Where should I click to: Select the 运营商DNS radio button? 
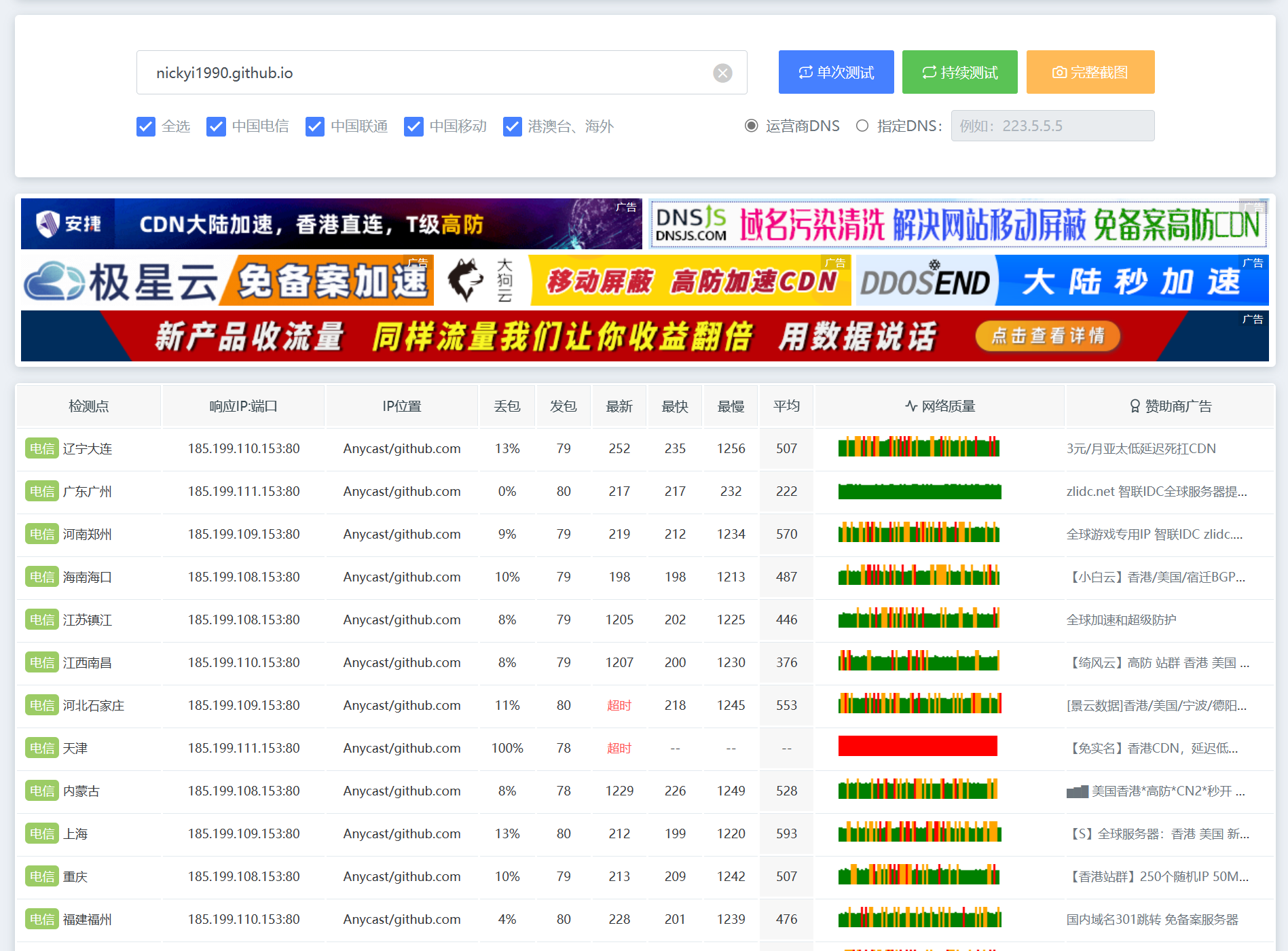click(750, 126)
